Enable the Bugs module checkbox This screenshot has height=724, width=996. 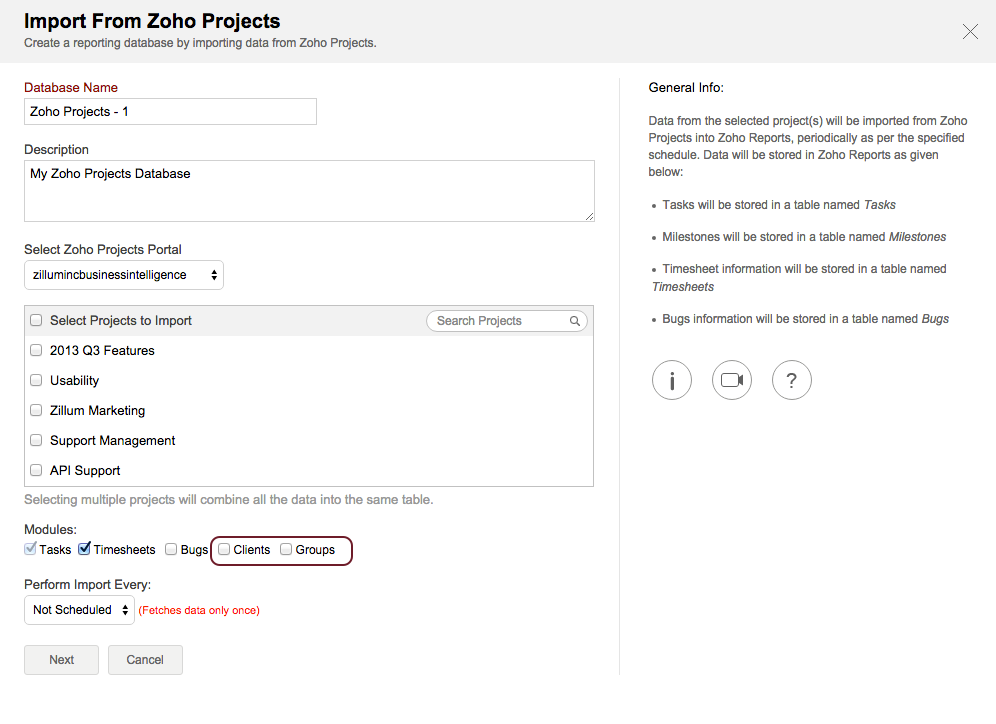171,549
